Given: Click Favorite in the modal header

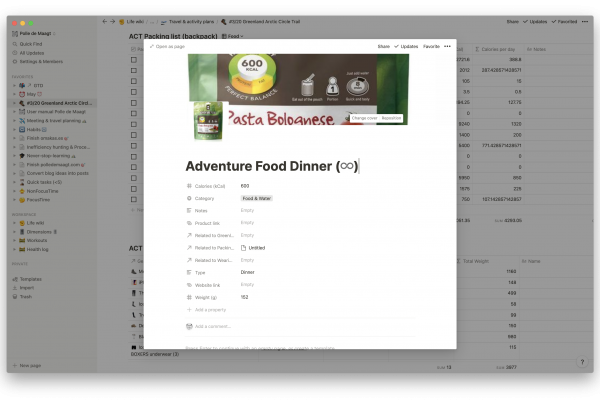Looking at the screenshot, I should (x=431, y=46).
